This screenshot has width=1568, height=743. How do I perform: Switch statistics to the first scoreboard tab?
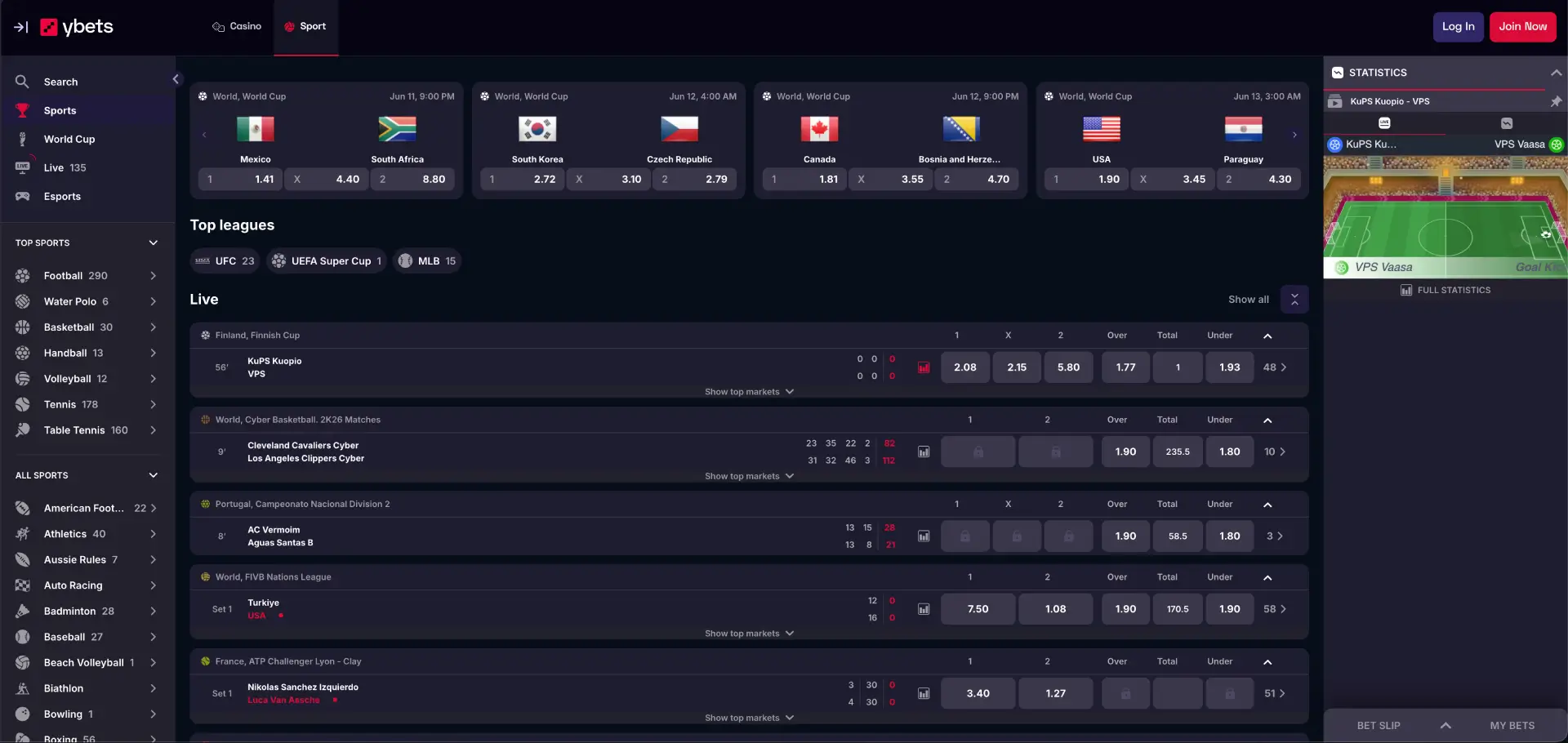pos(1384,123)
